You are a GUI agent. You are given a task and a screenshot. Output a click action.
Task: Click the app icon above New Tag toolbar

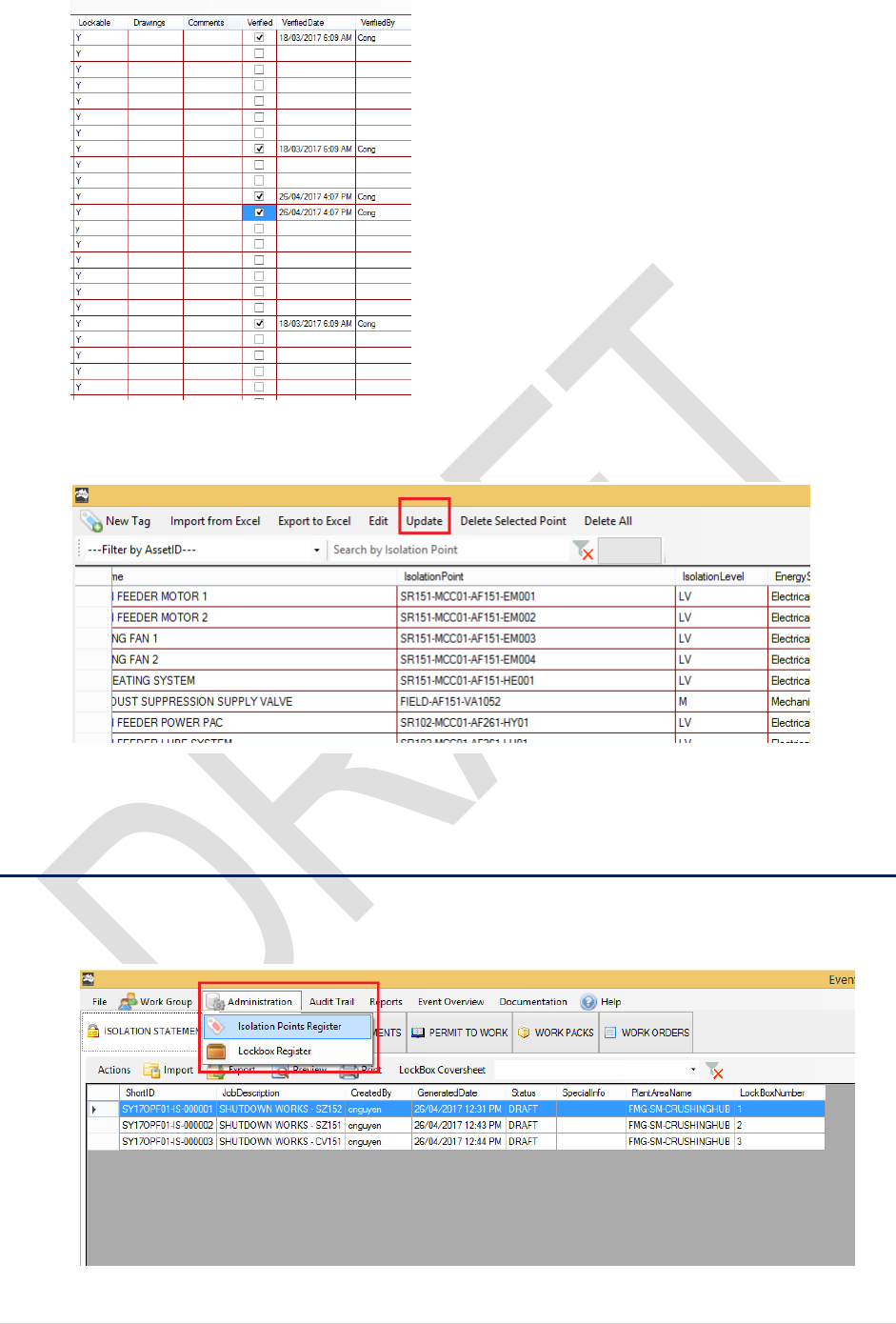click(x=82, y=495)
